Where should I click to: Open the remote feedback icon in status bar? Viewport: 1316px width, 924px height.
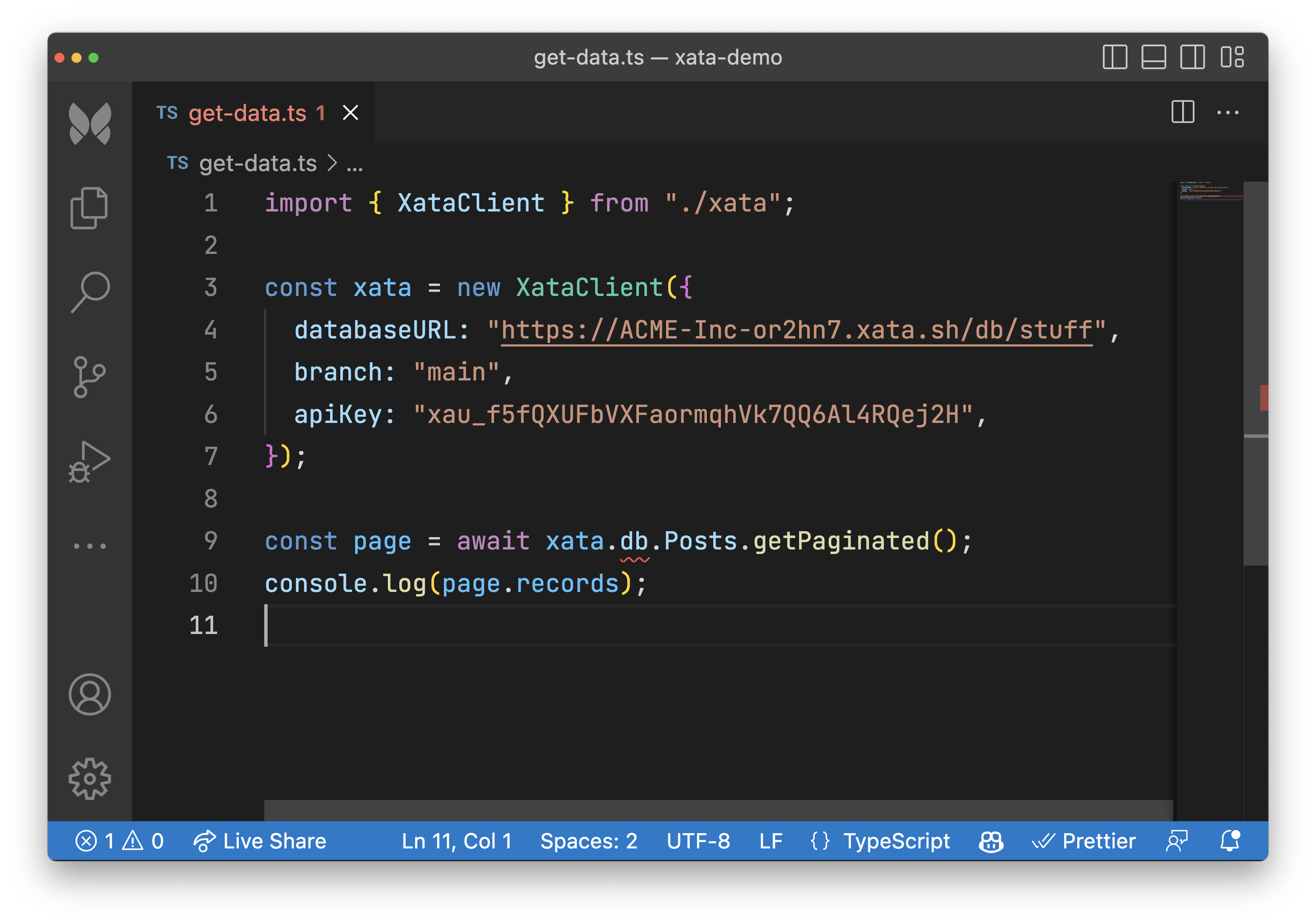click(1176, 841)
